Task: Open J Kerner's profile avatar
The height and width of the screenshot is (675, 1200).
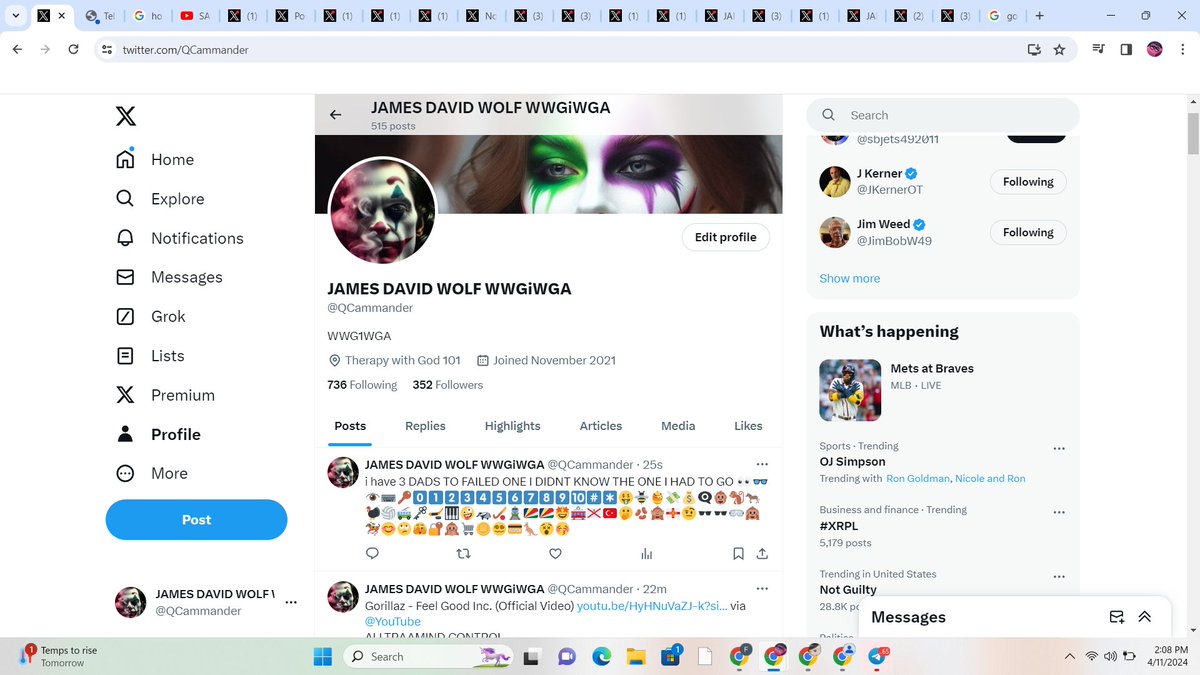Action: (x=835, y=182)
